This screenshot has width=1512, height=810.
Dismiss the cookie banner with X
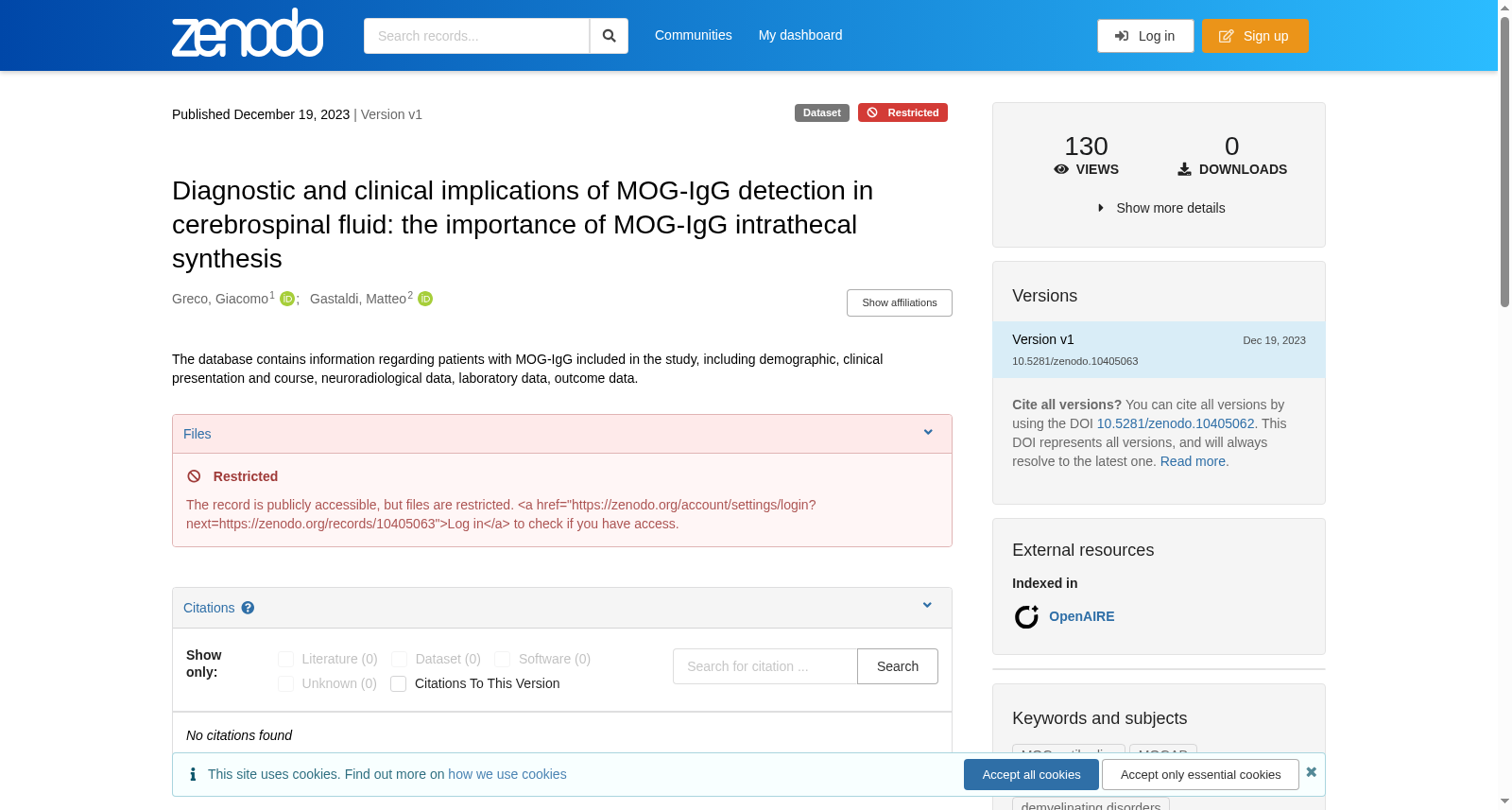click(1311, 772)
